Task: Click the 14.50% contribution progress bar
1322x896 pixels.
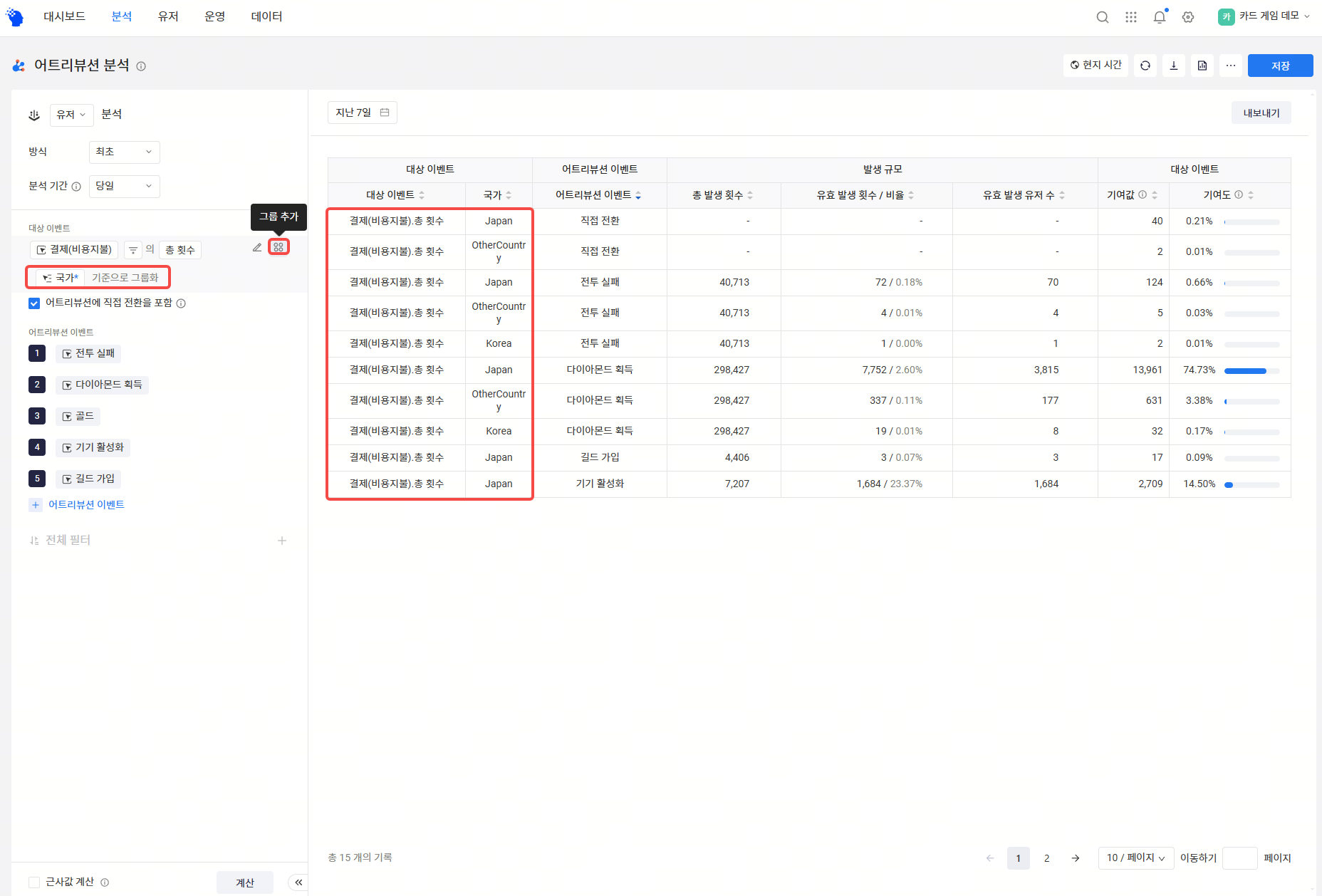Action: tap(1251, 484)
